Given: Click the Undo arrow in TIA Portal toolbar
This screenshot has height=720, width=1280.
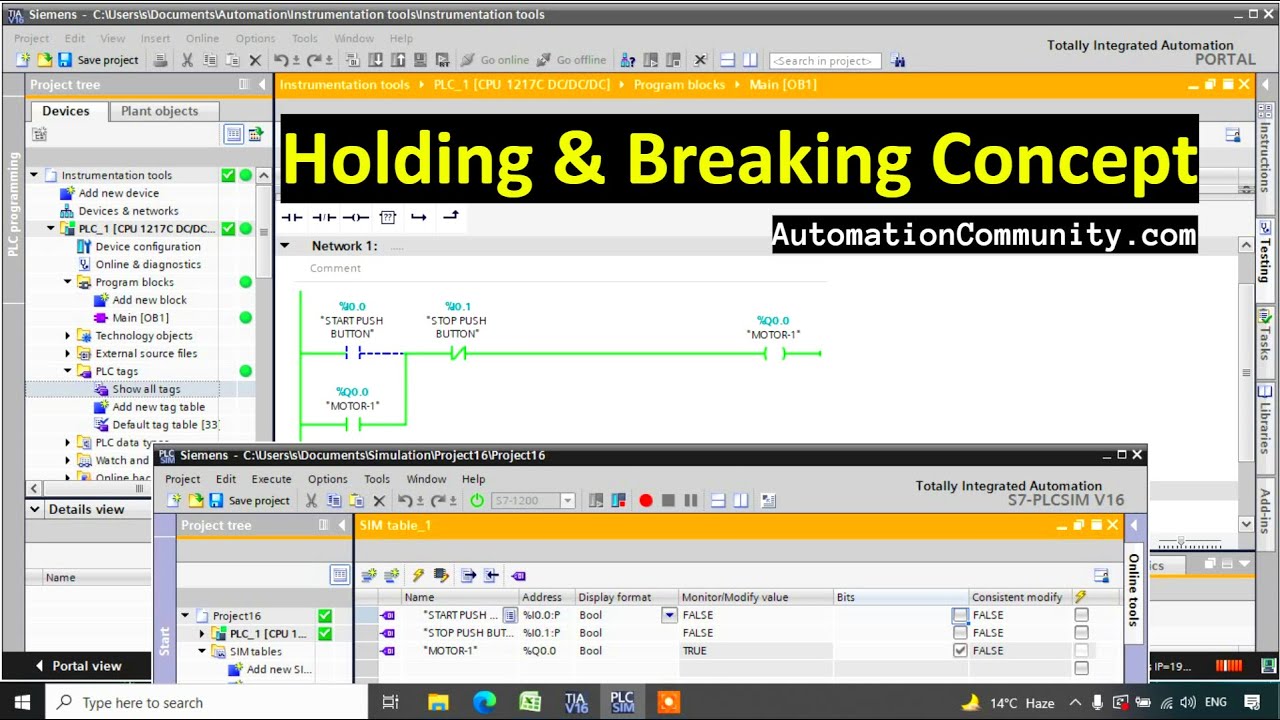Looking at the screenshot, I should click(x=280, y=60).
